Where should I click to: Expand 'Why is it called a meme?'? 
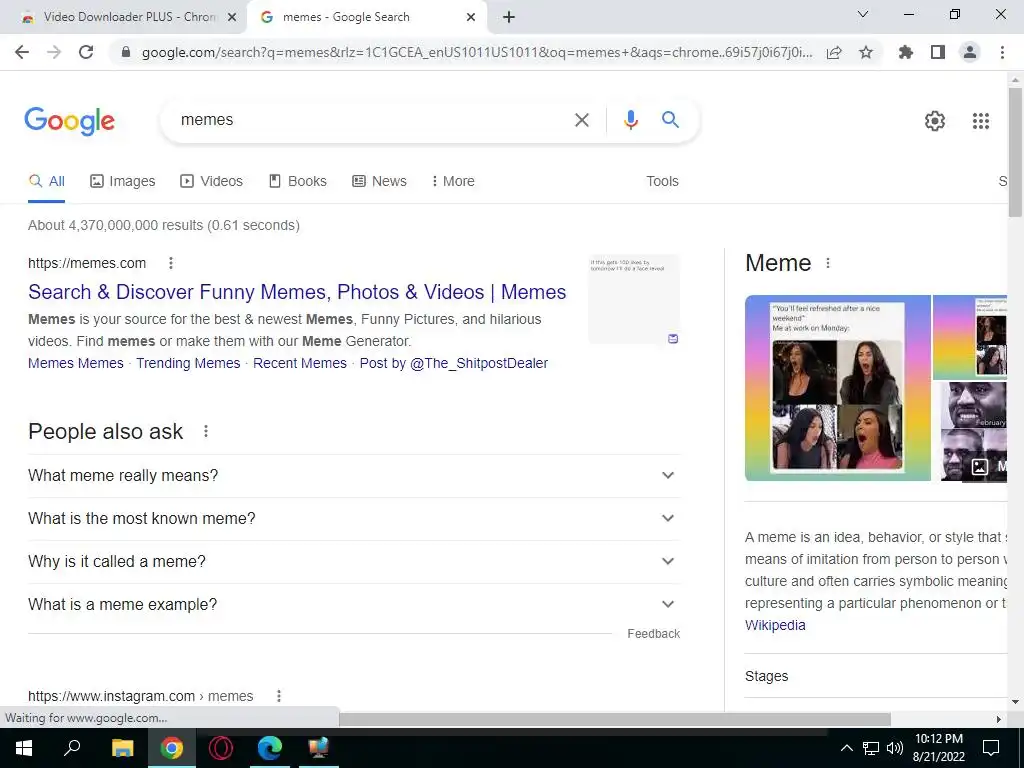tap(353, 562)
